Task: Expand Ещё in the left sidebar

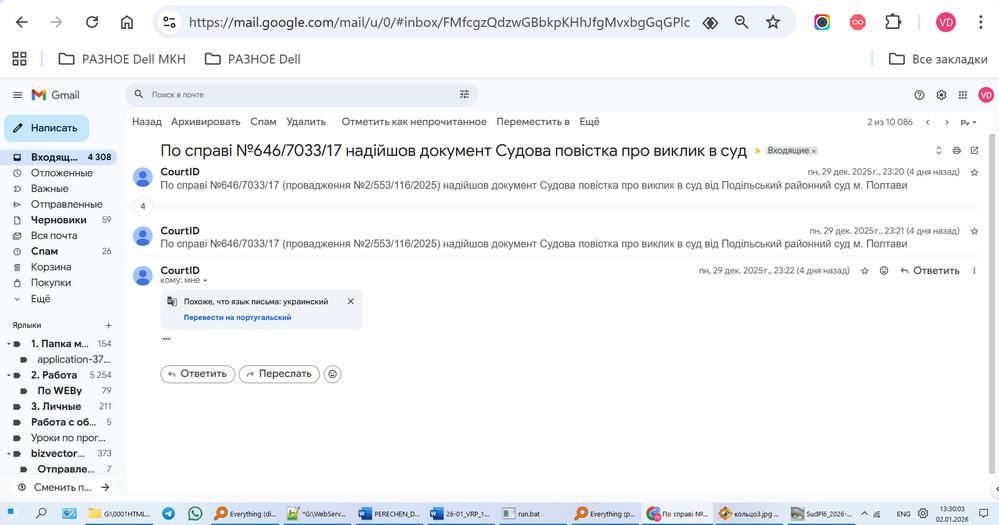Action: (x=40, y=299)
